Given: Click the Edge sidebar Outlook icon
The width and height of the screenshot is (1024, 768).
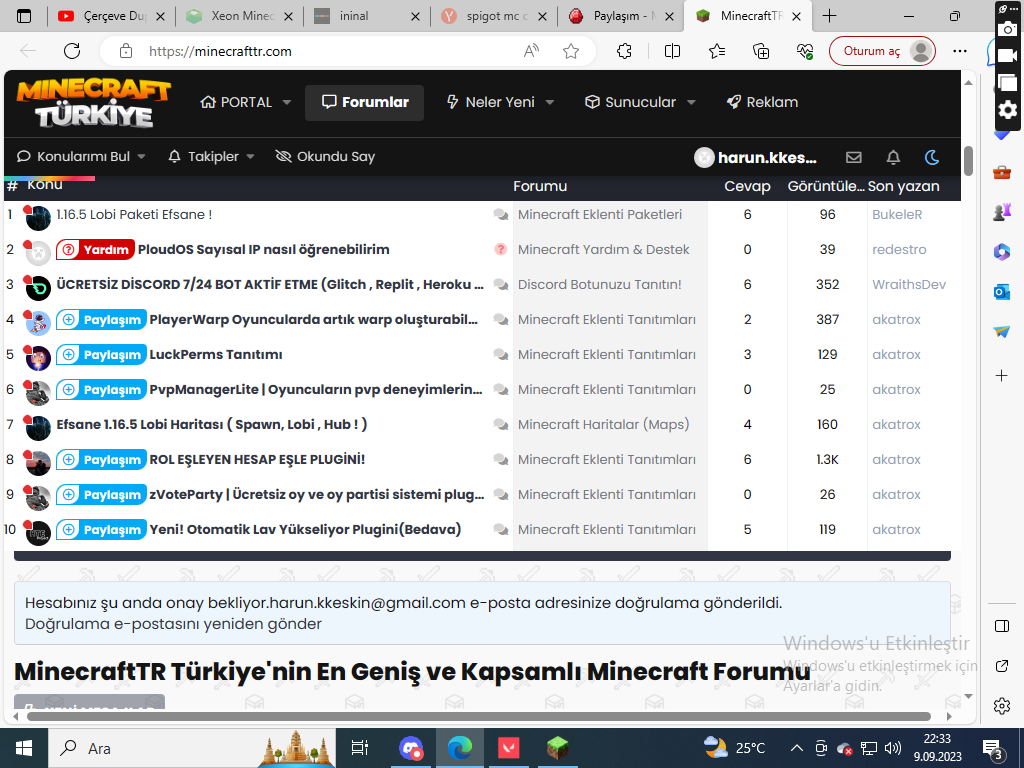Looking at the screenshot, I should (1002, 291).
